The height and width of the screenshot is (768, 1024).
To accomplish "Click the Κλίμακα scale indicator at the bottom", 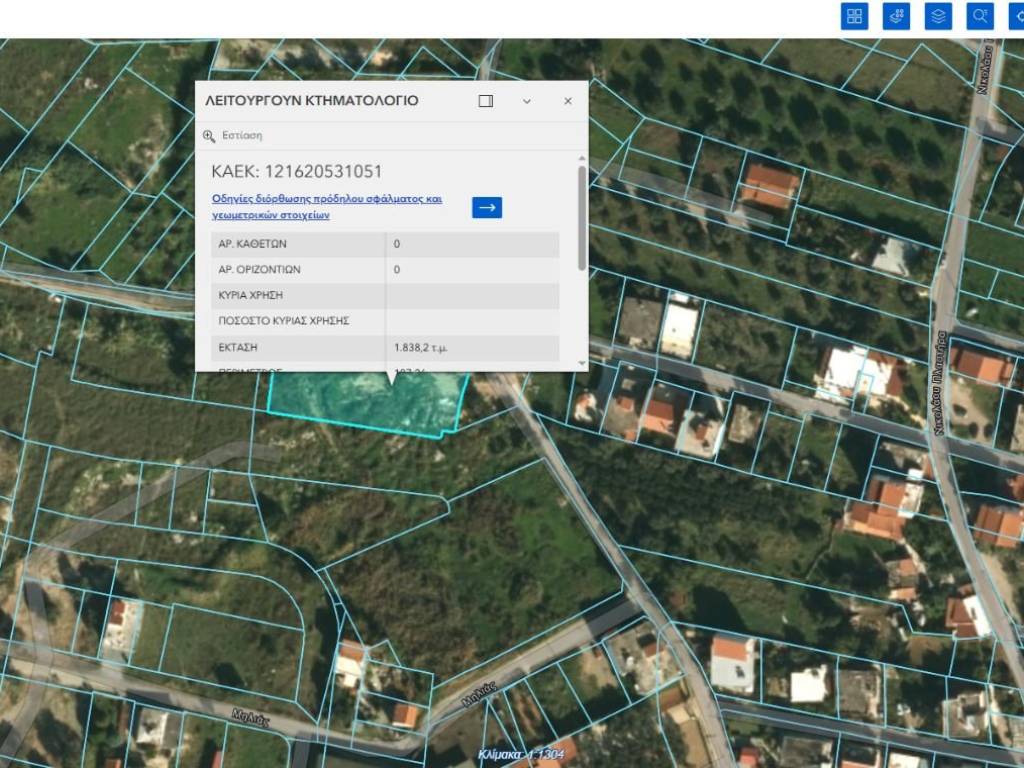I will (x=513, y=756).
